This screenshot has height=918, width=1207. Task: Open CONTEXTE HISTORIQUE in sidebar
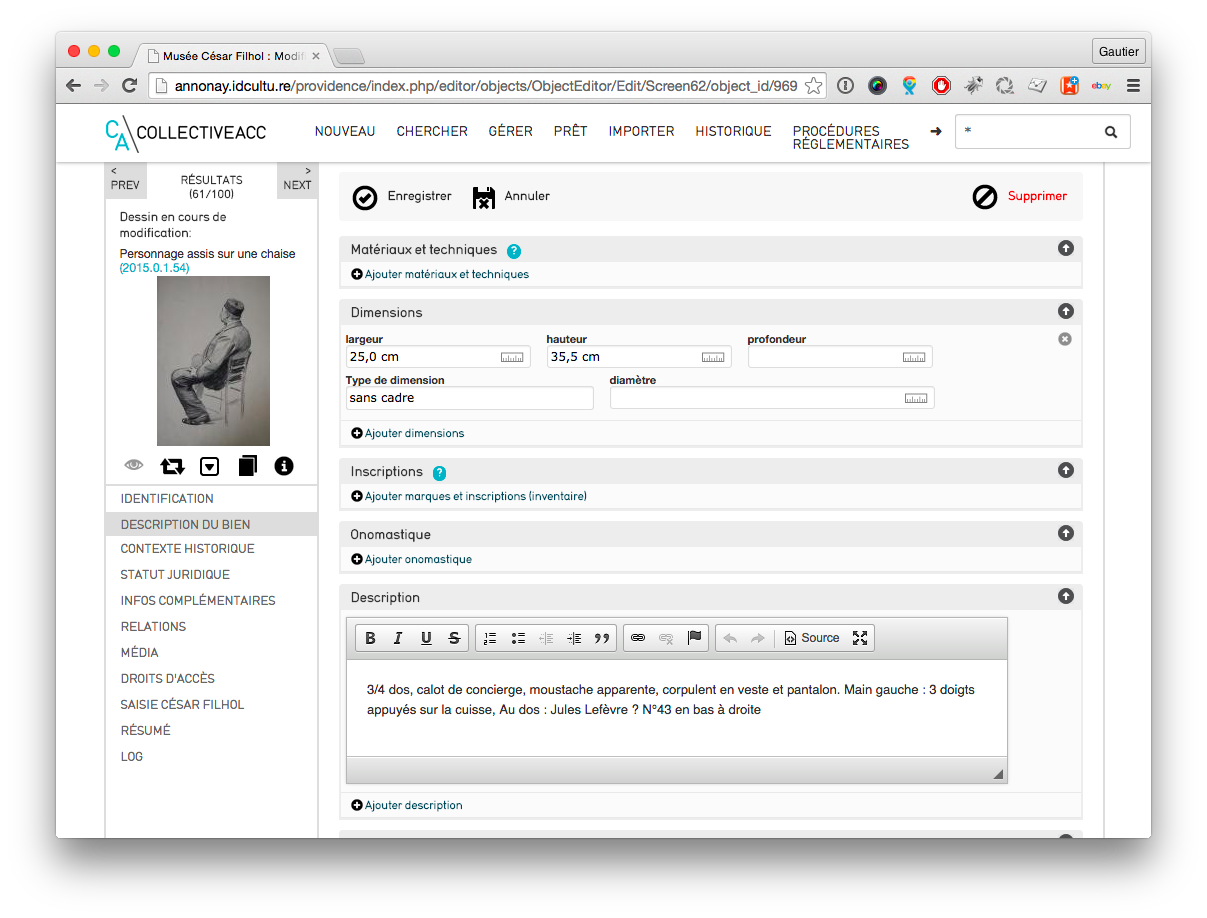click(x=187, y=548)
